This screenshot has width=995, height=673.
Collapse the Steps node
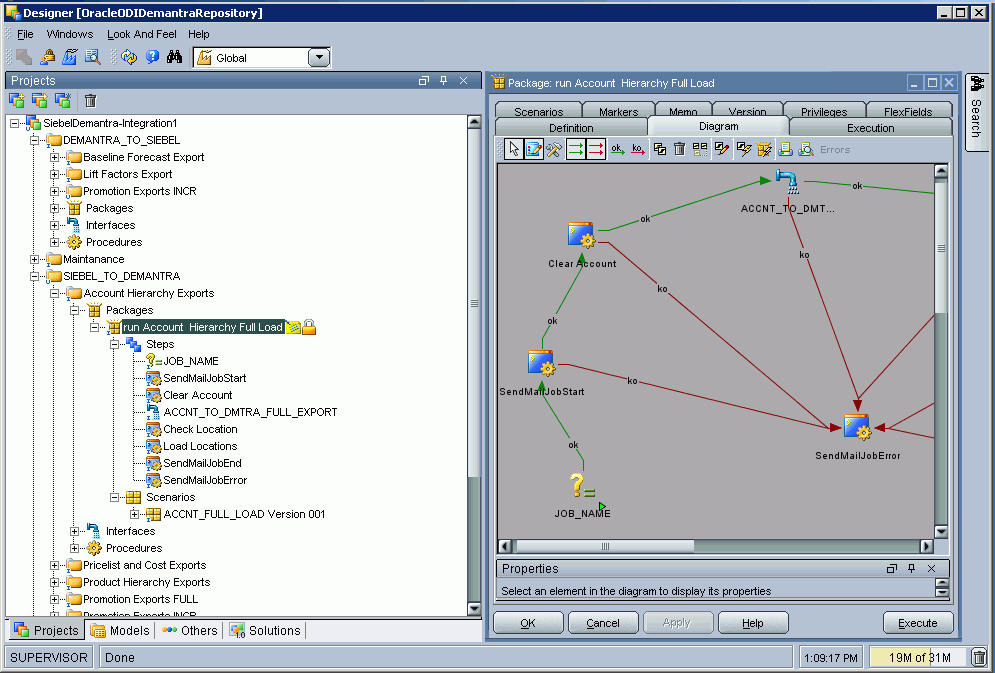pos(115,344)
